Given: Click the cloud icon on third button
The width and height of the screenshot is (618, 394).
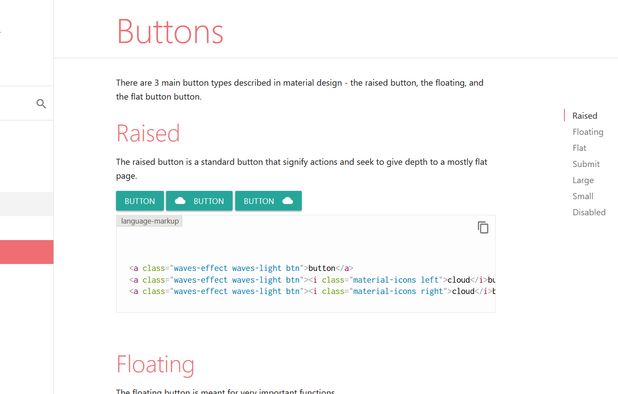Looking at the screenshot, I should pyautogui.click(x=288, y=201).
